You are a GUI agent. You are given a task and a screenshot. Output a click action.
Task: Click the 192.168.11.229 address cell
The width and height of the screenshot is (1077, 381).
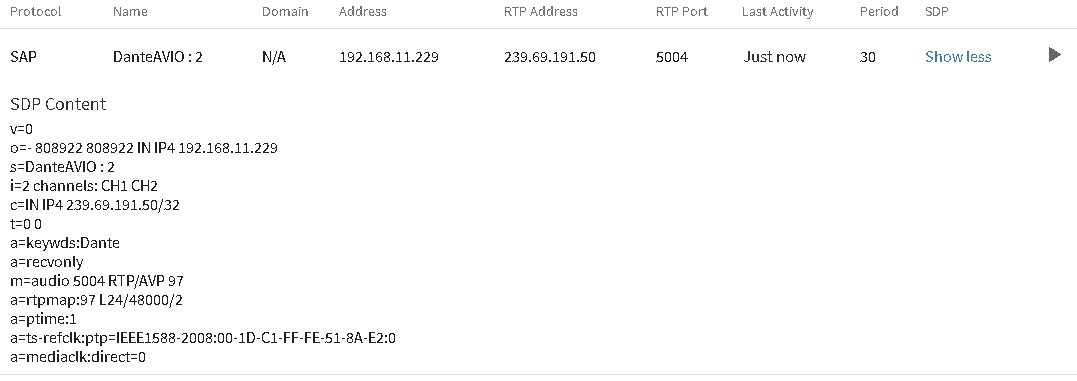[389, 57]
